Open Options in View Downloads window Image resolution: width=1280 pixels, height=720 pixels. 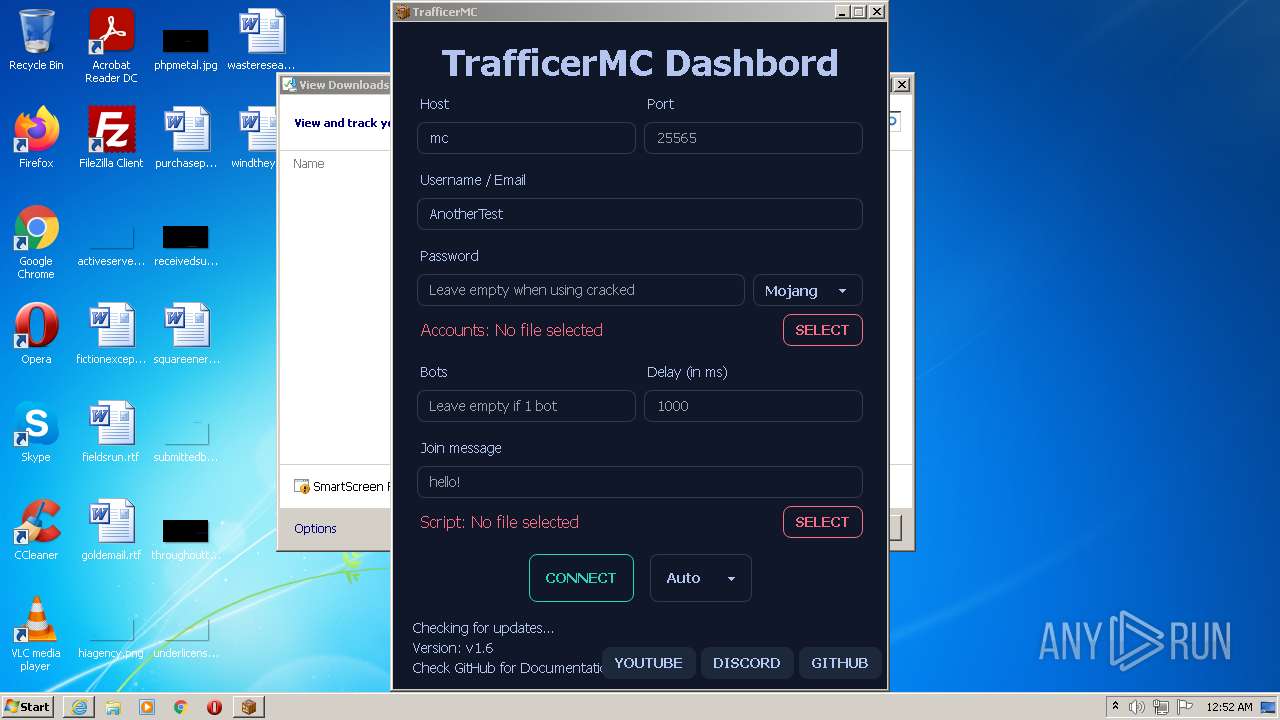[315, 528]
